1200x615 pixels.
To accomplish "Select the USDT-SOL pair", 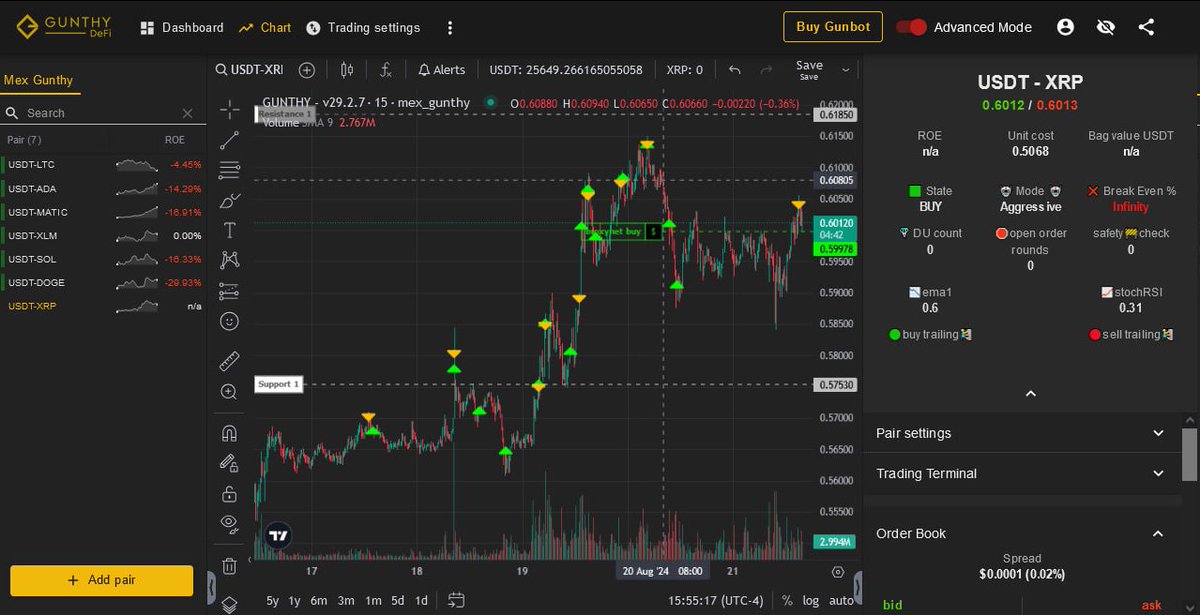I will (x=103, y=259).
